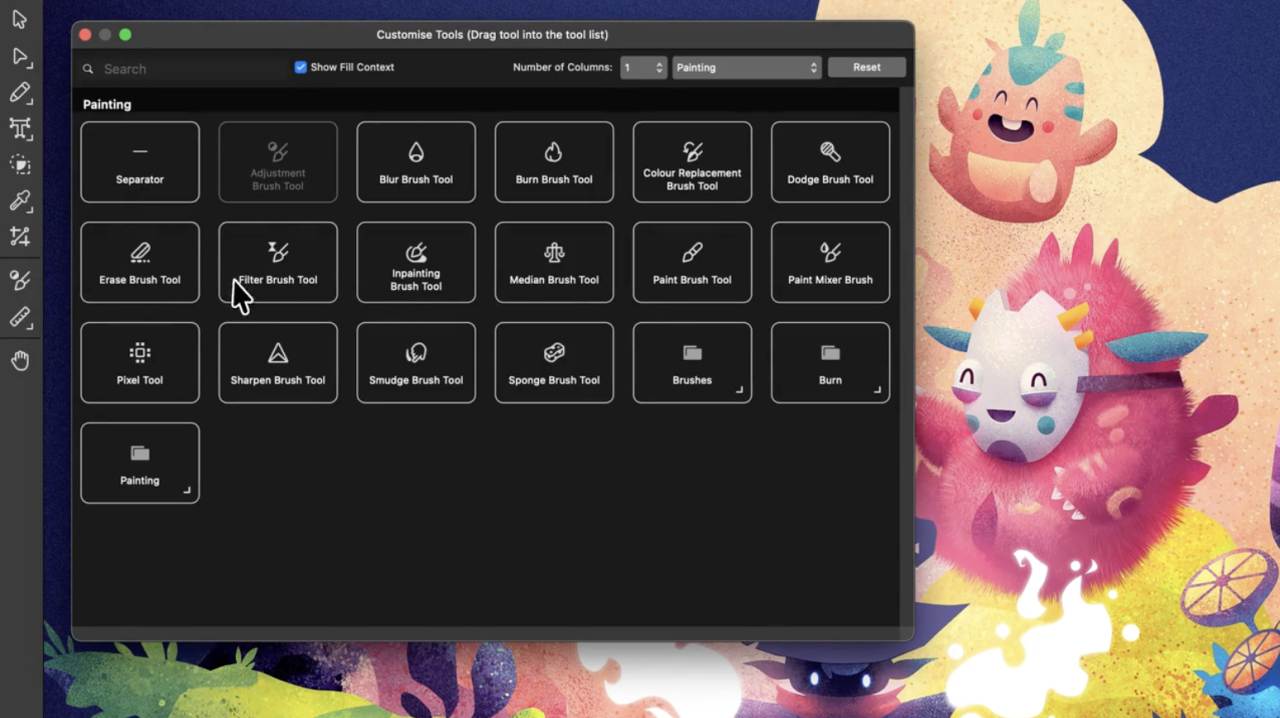Select the Sponge Brush Tool
The width and height of the screenshot is (1280, 718).
553,362
